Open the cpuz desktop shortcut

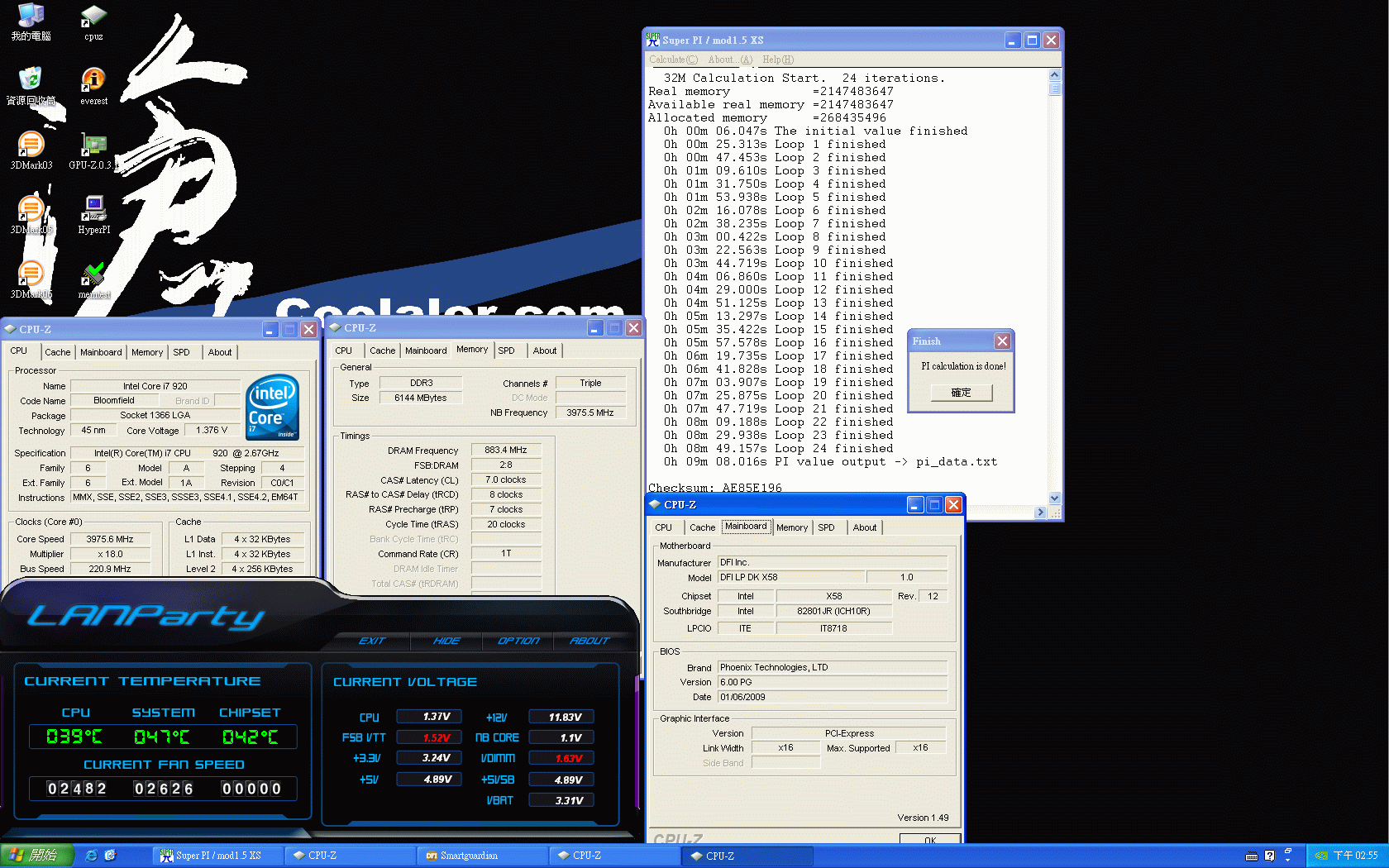tap(93, 22)
